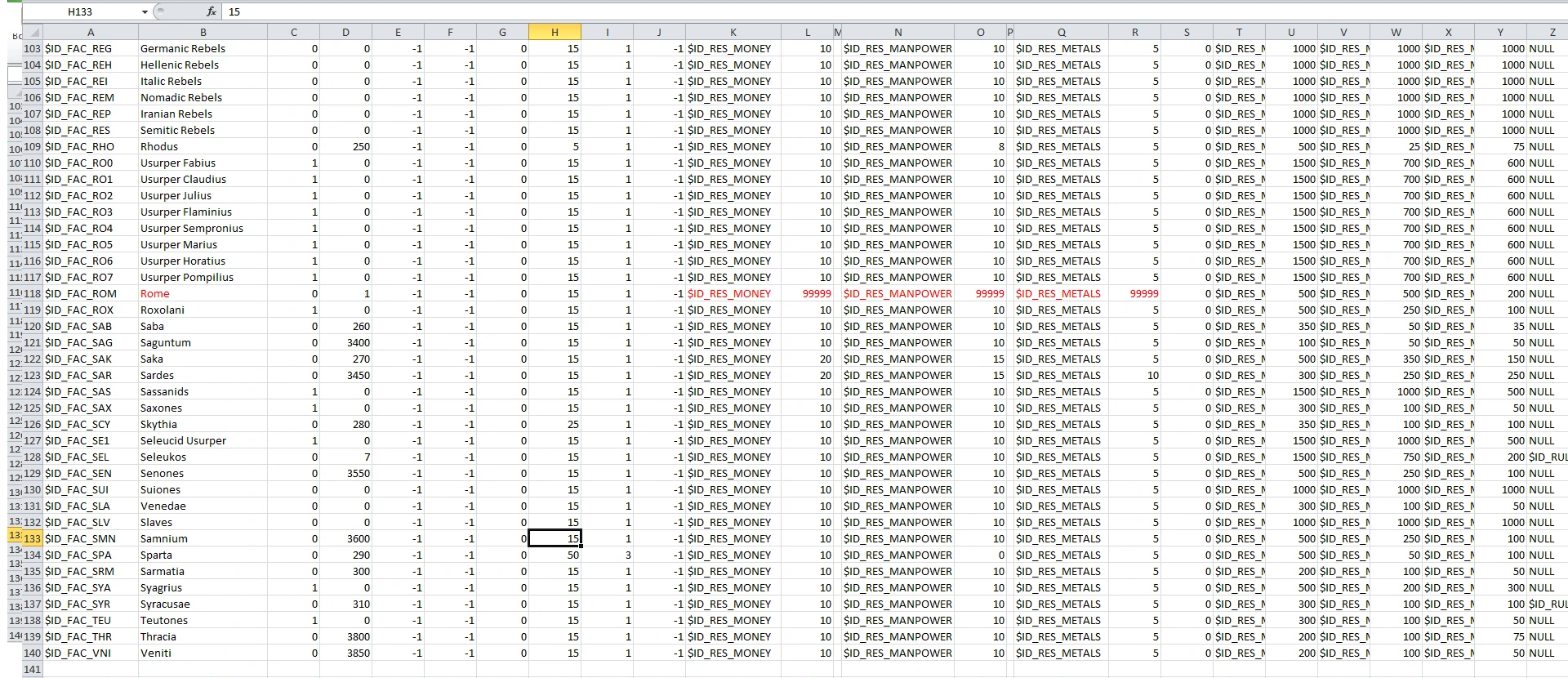This screenshot has width=1568, height=678.
Task: Select the highlighted column H header
Action: tap(555, 32)
